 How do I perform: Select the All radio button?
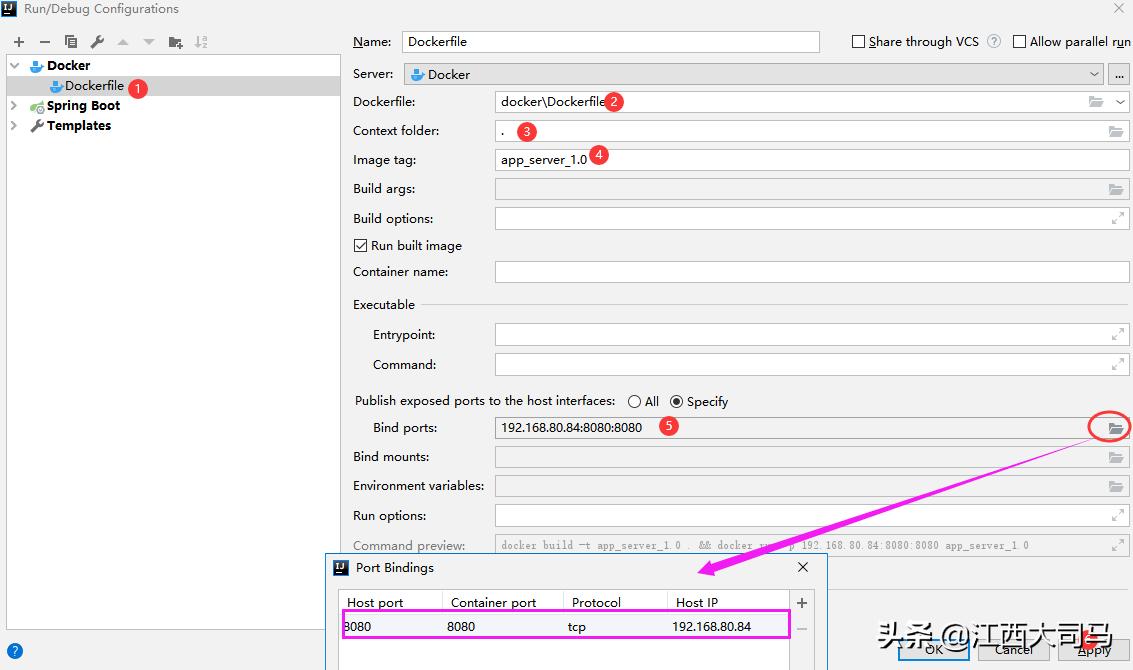[x=634, y=402]
